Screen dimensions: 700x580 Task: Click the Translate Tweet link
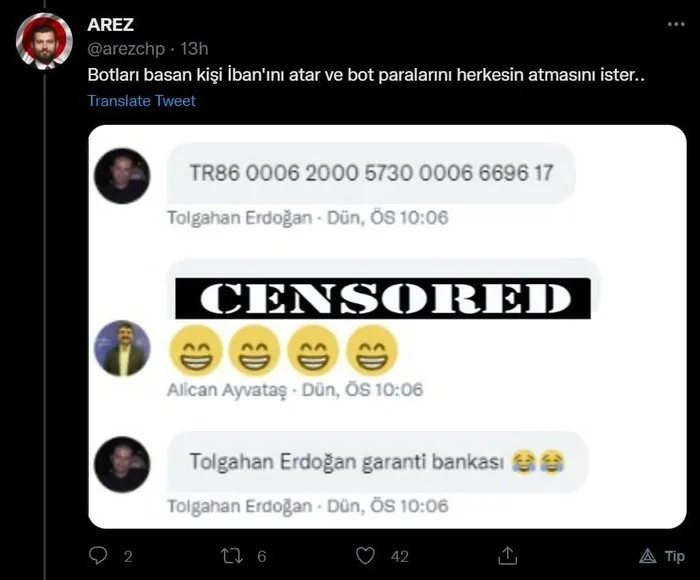(x=142, y=100)
